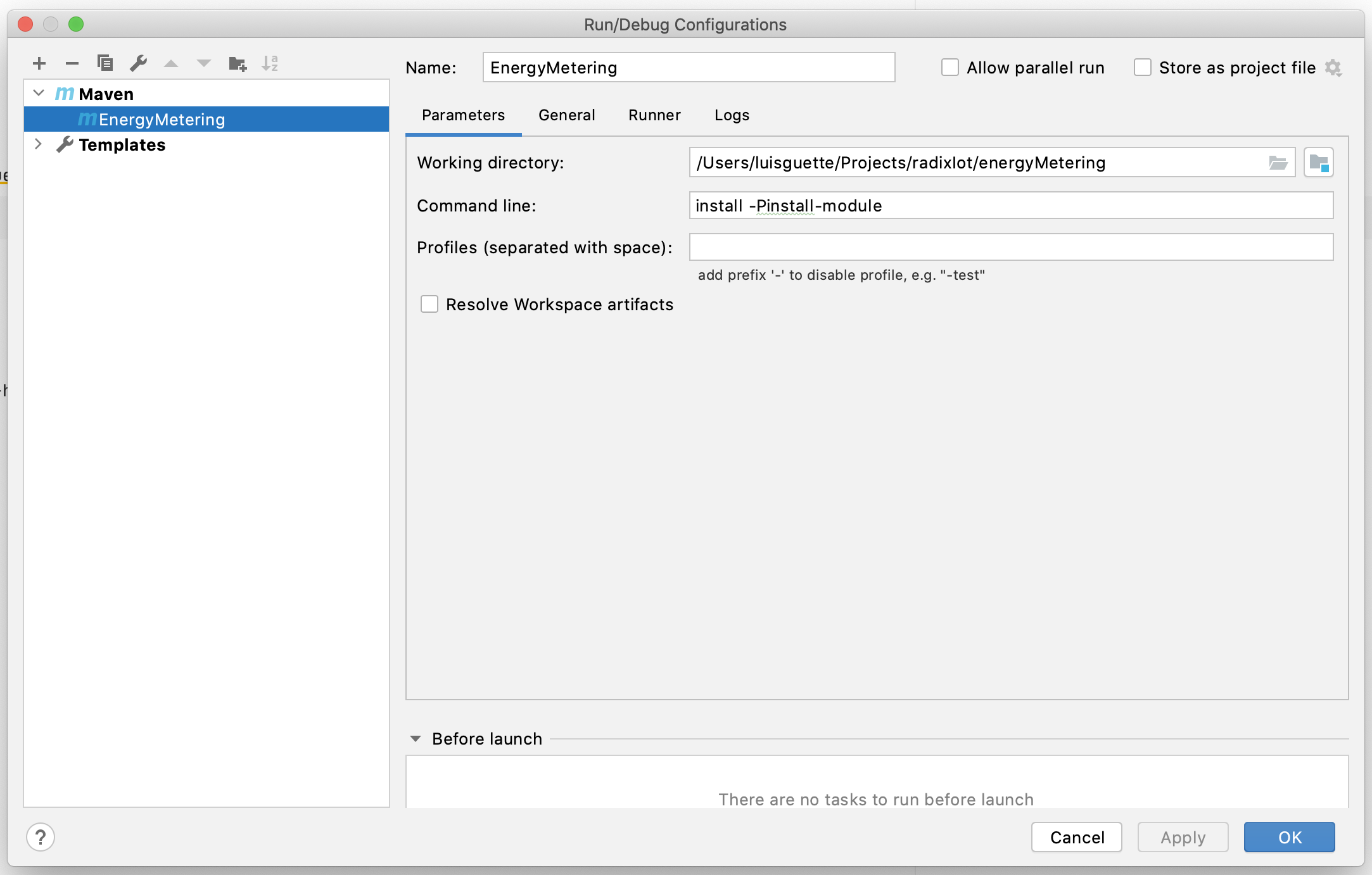The image size is (1372, 875).
Task: Open gear settings beside Store as project file
Action: (1333, 68)
